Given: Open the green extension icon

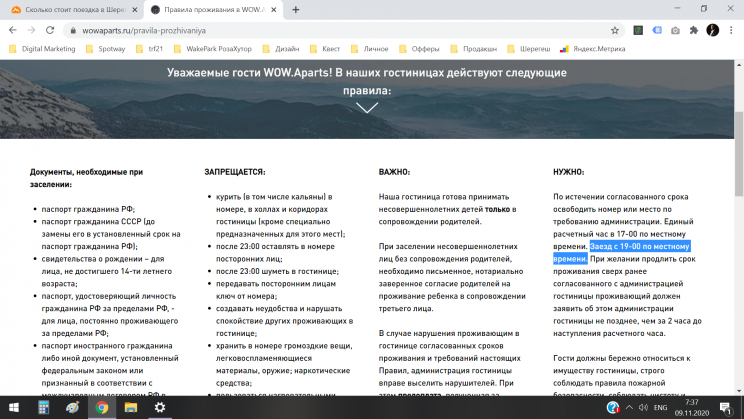Looking at the screenshot, I should [x=638, y=30].
